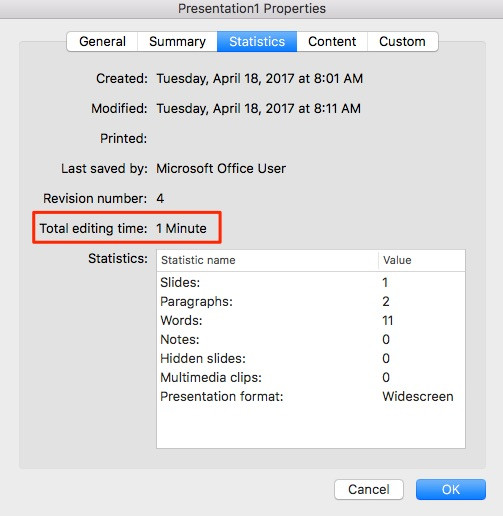Click the Statistic name column header
The image size is (503, 516).
pos(267,260)
